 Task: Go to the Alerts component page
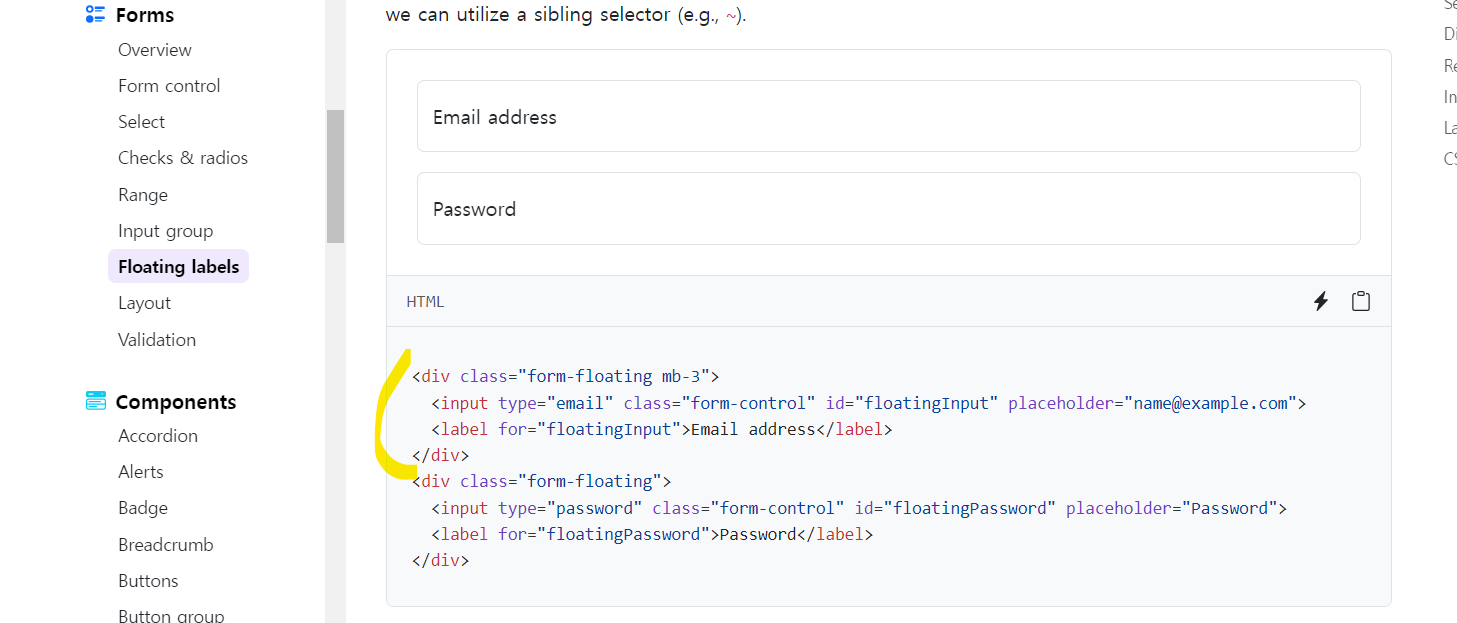(x=141, y=472)
